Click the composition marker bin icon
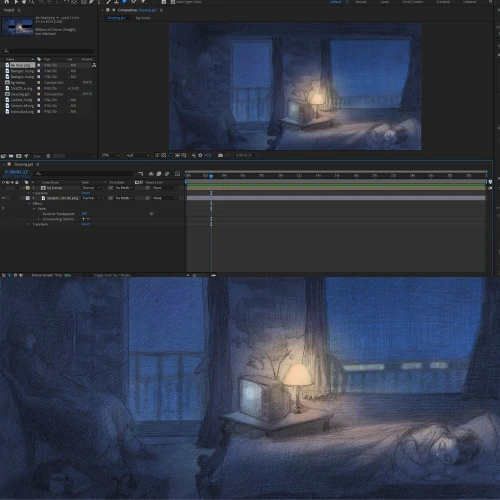Image resolution: width=500 pixels, height=500 pixels. [x=490, y=182]
